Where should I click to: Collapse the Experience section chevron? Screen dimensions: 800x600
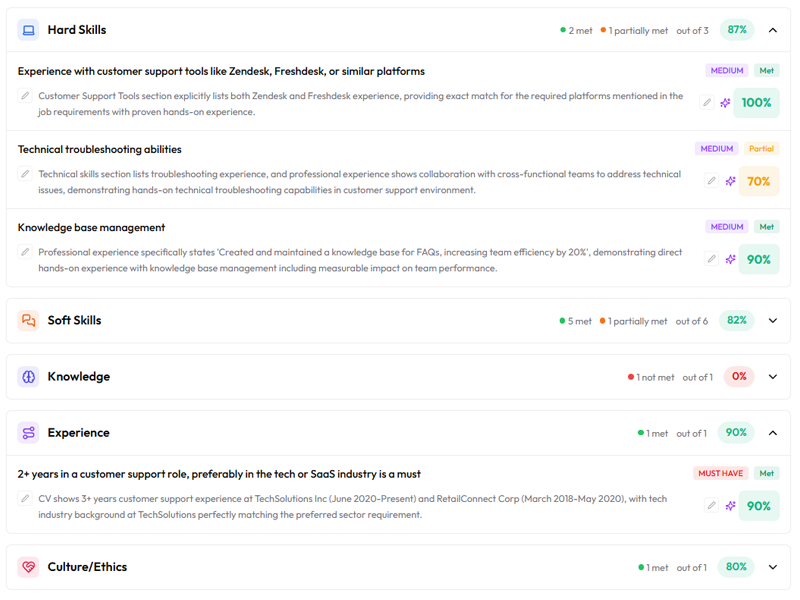point(773,433)
